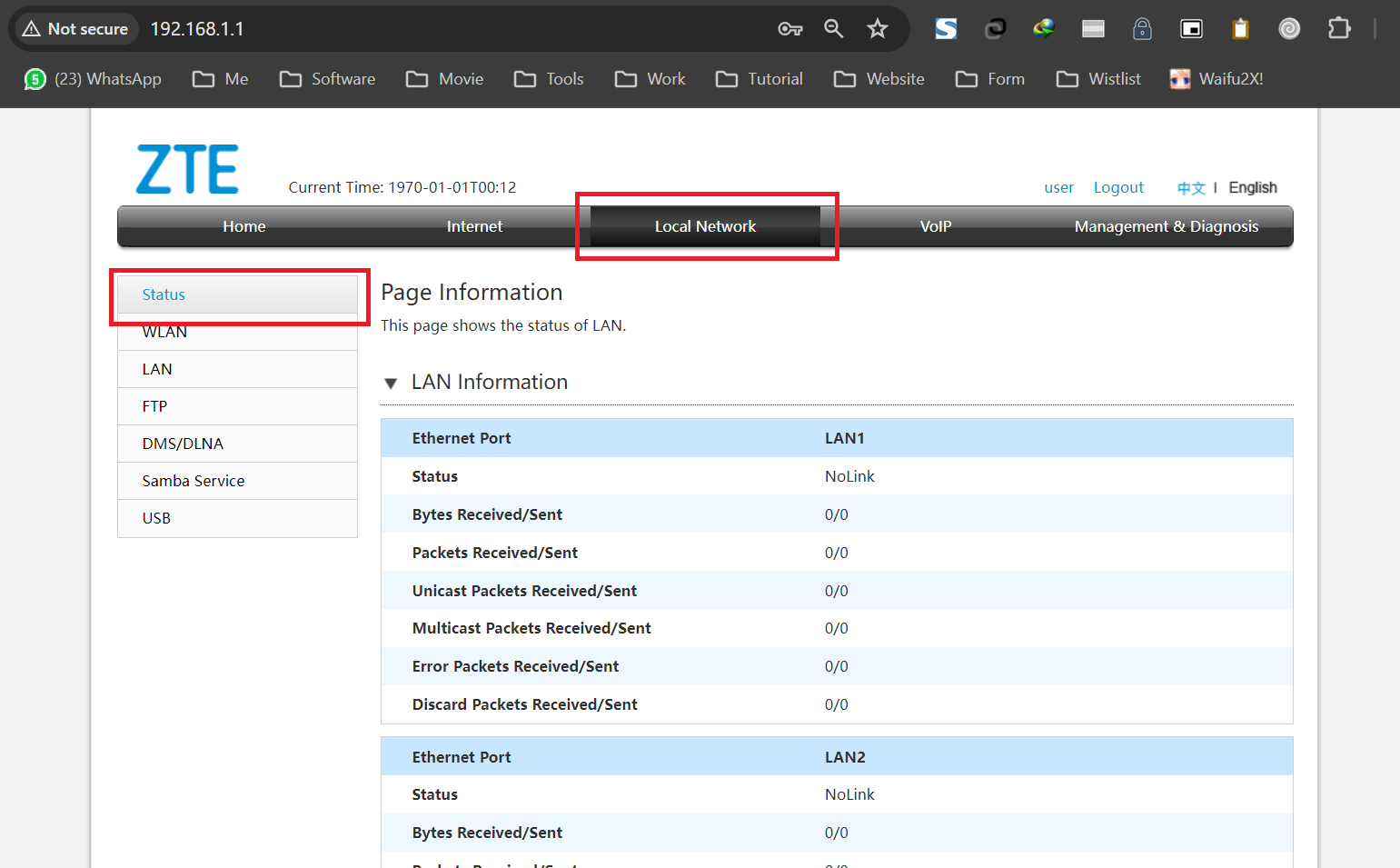The width and height of the screenshot is (1400, 868).
Task: Click the grey swirl extension icon
Action: click(x=996, y=29)
